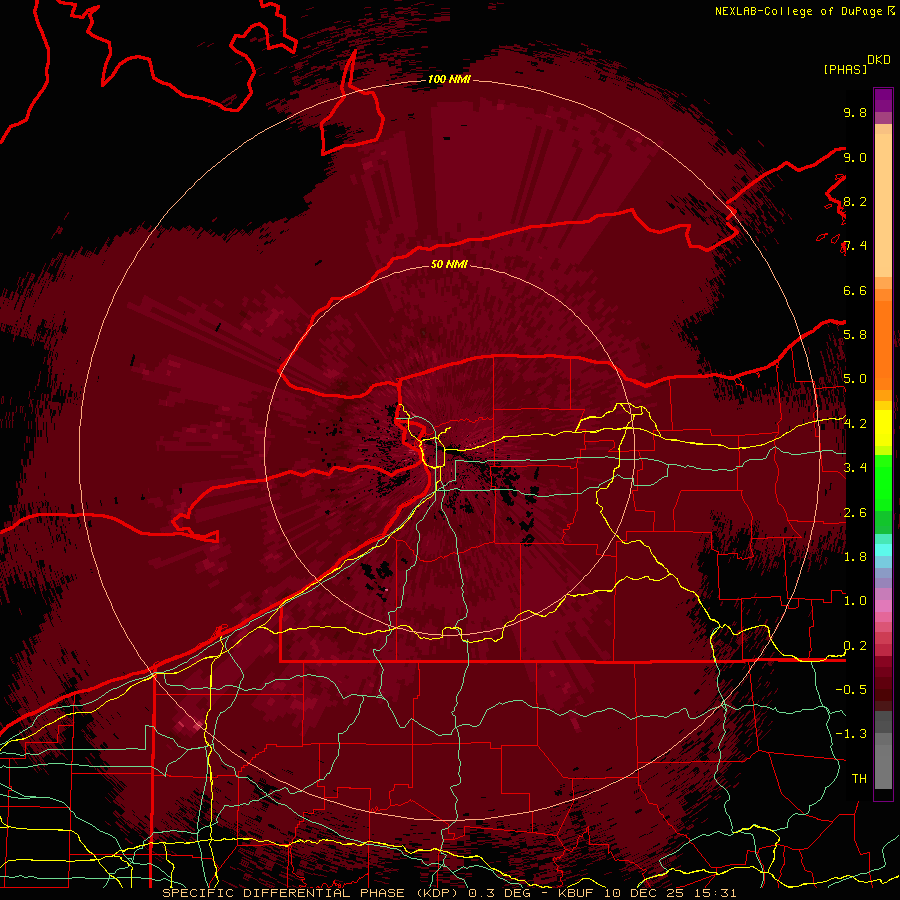This screenshot has width=900, height=900.
Task: Click the SPECIFIC DIFFERENTIAL PHASE (KDP) caption
Action: [312, 893]
